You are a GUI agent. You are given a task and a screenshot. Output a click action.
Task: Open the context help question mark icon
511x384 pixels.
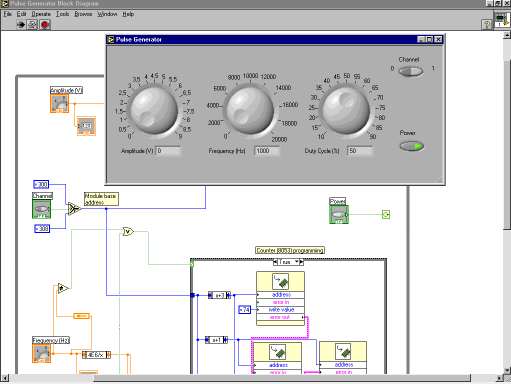[486, 24]
